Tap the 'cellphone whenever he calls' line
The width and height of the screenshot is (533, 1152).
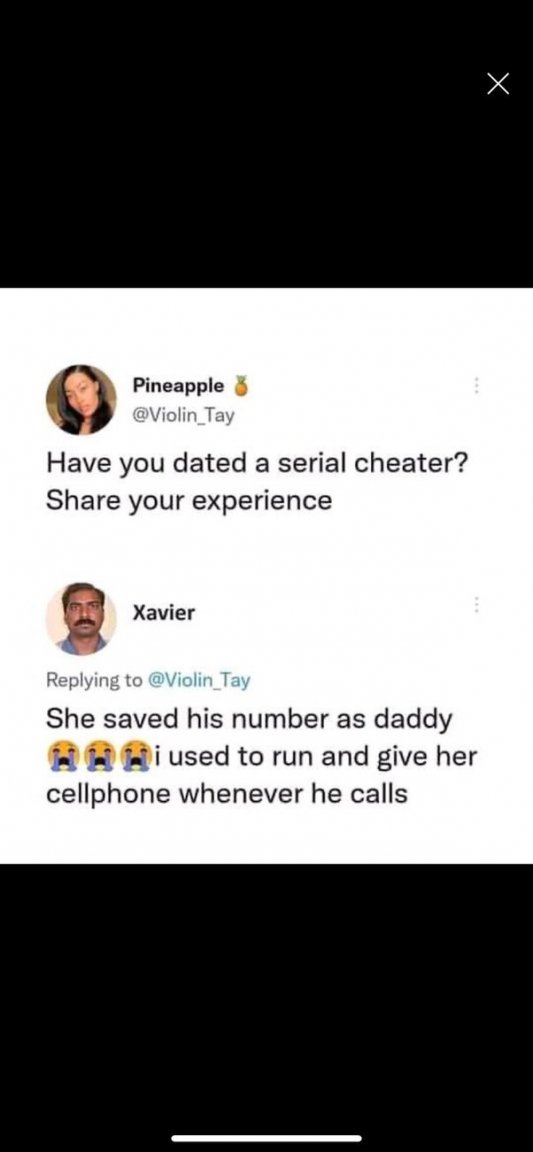(227, 793)
